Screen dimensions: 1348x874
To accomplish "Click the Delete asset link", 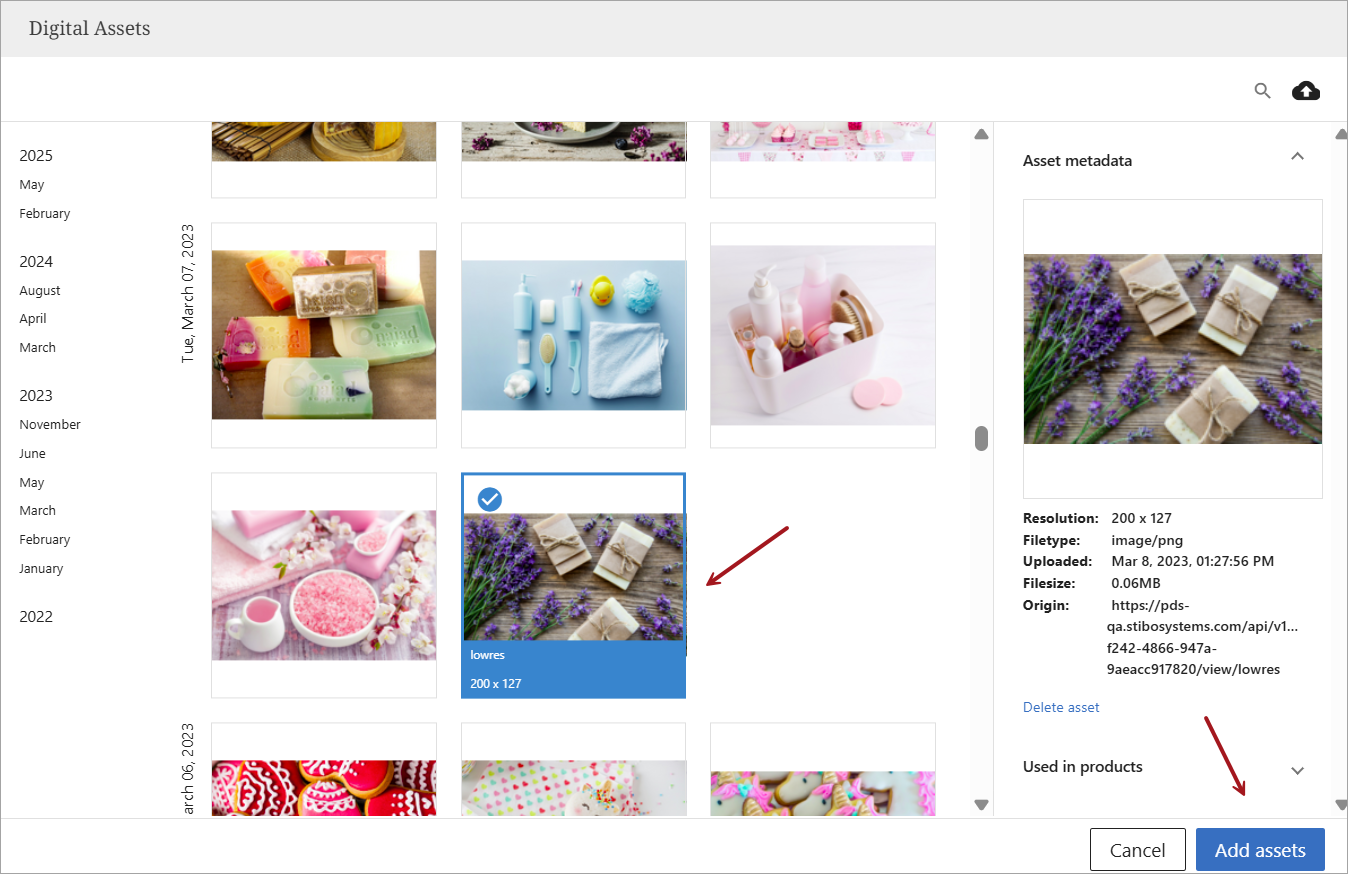I will 1061,707.
